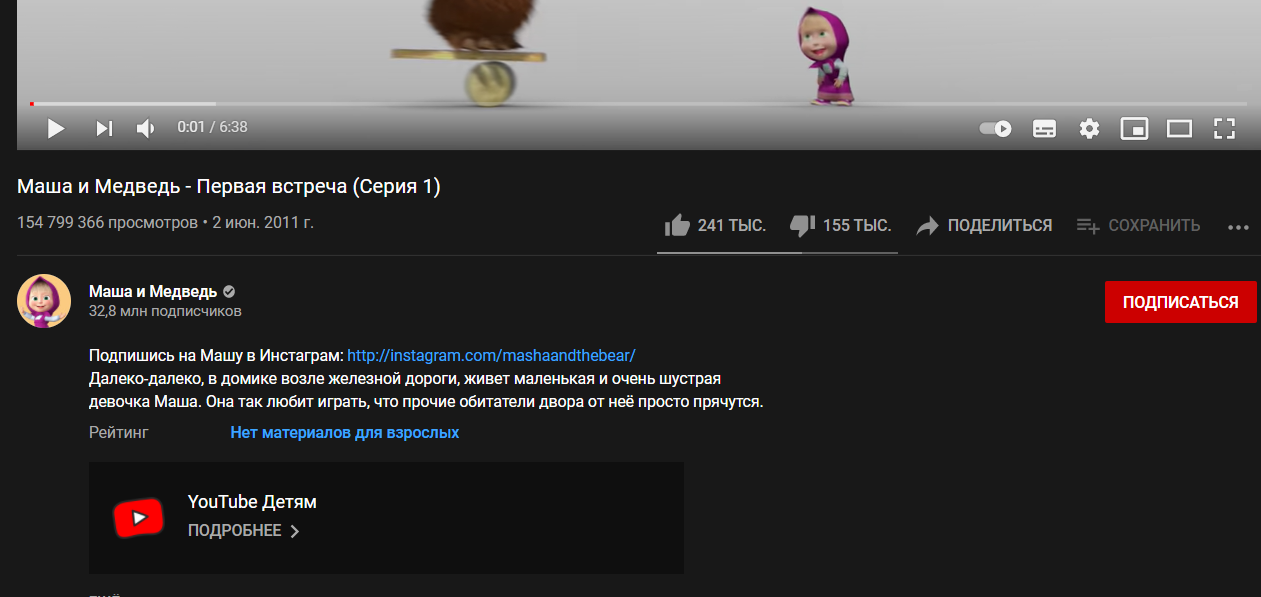Screen dimensions: 1261x597
Task: Open the Маша и Медведь channel avatar
Action: click(44, 301)
